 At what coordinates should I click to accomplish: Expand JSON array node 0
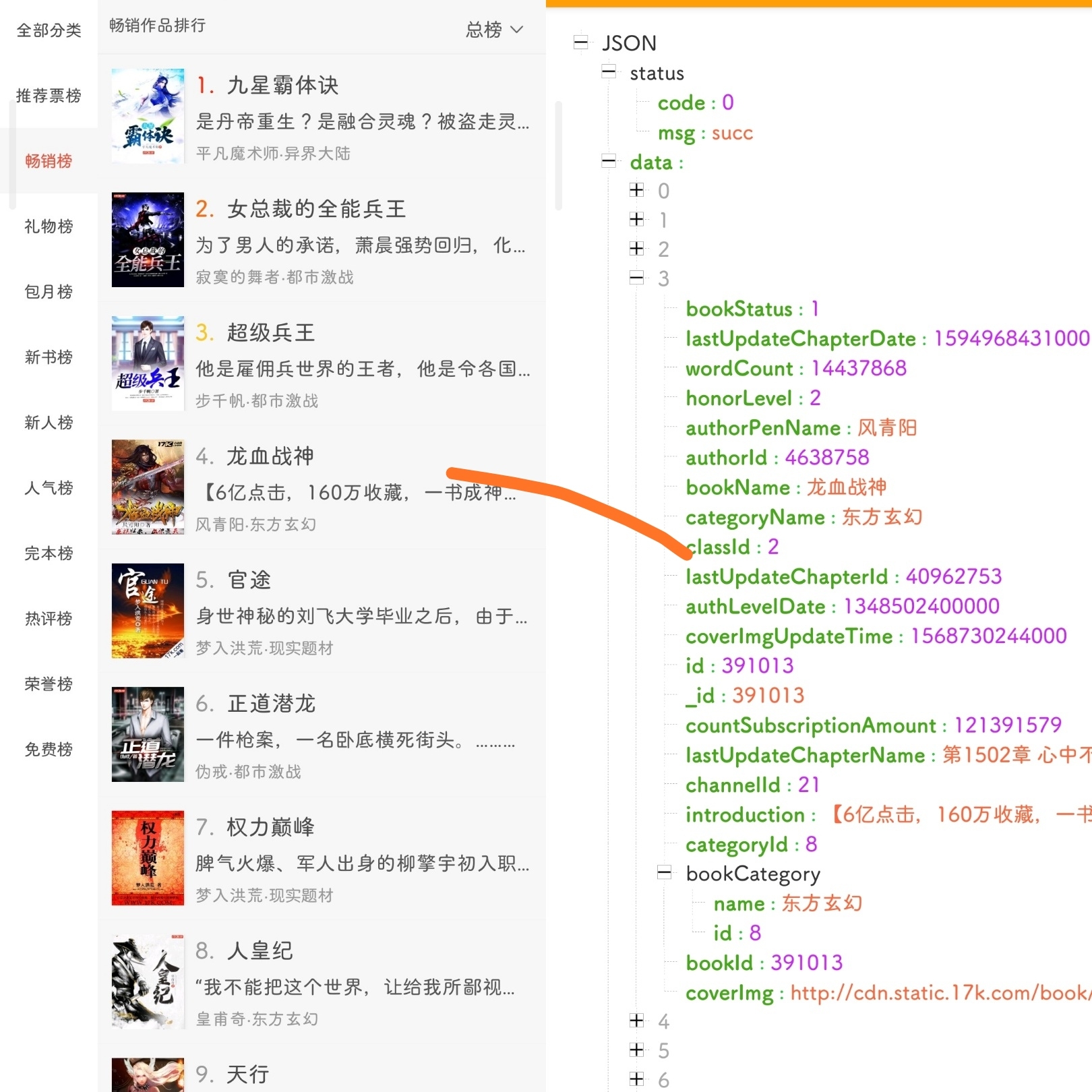636,190
